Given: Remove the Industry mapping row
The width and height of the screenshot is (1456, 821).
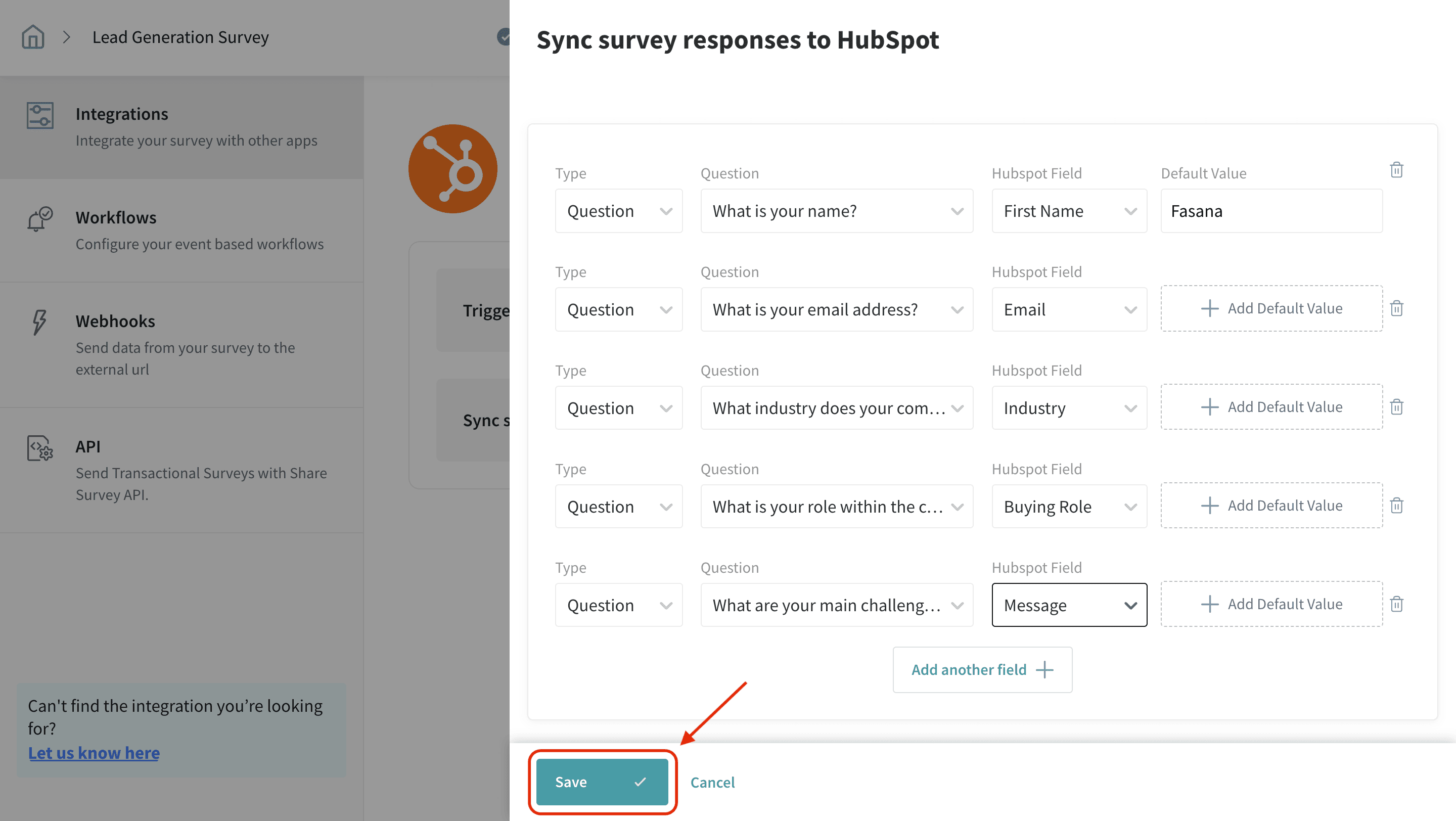Looking at the screenshot, I should pyautogui.click(x=1396, y=407).
